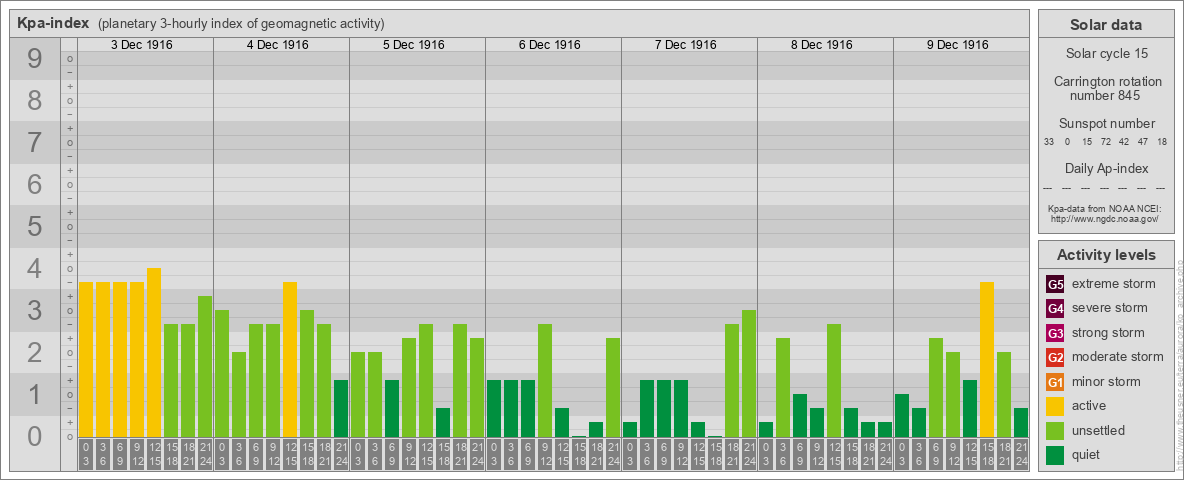Image resolution: width=1184 pixels, height=480 pixels.
Task: Click the '5 Dec 1916' date header
Action: (x=414, y=45)
